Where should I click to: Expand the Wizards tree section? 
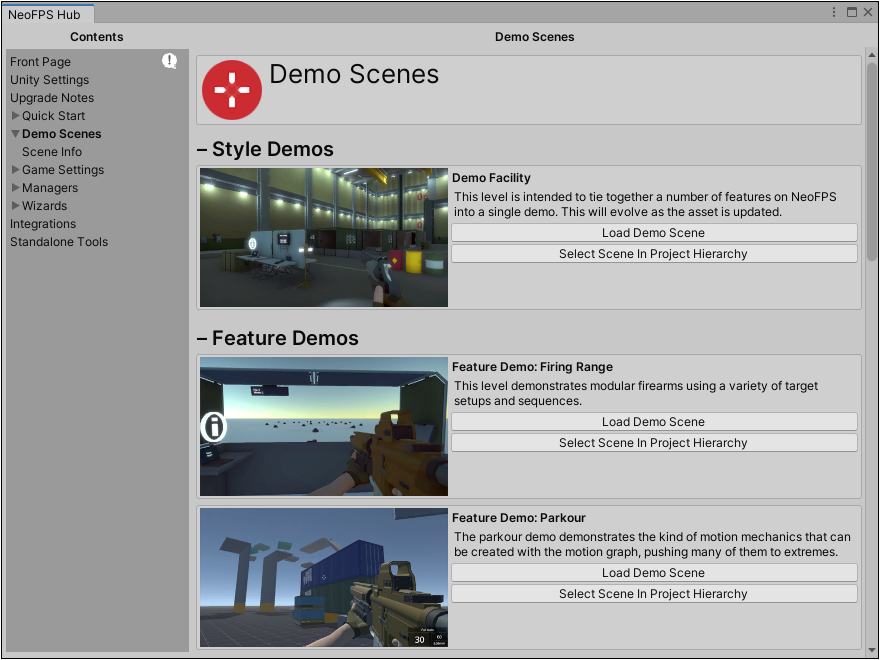pos(16,206)
